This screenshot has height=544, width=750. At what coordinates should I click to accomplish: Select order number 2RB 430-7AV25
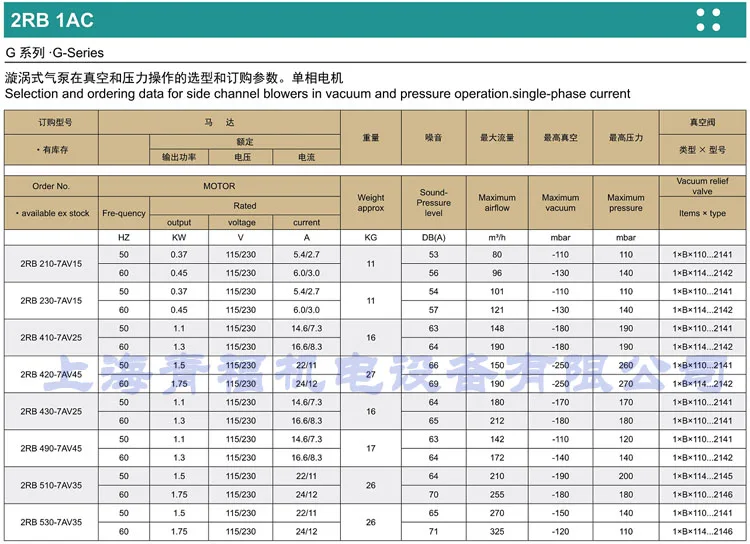[x=51, y=411]
